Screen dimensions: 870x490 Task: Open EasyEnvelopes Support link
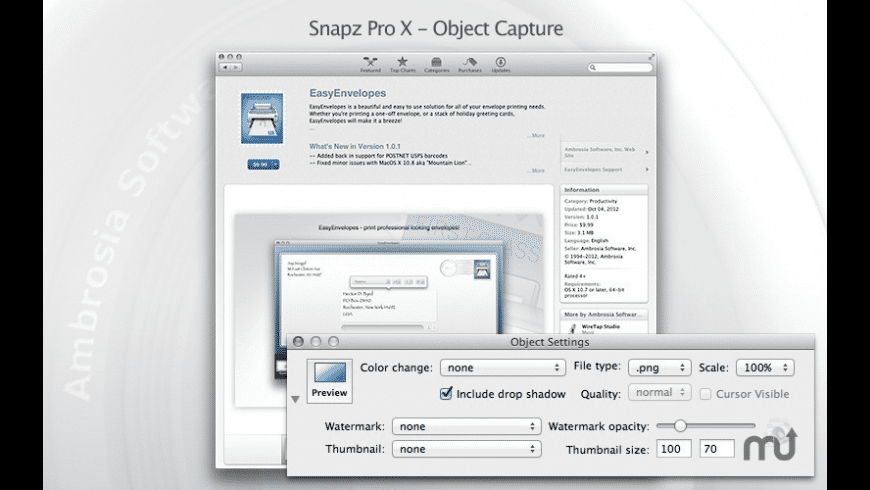606,169
